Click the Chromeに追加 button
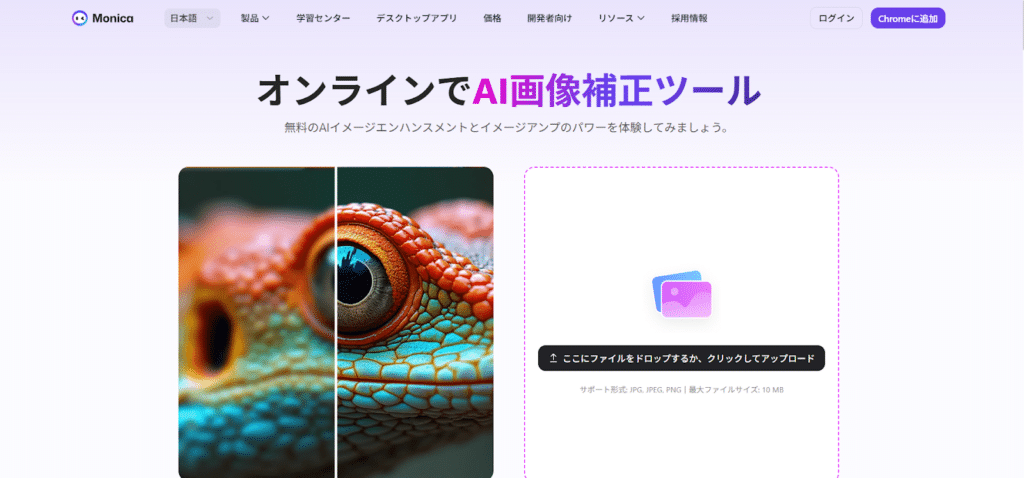 click(908, 18)
